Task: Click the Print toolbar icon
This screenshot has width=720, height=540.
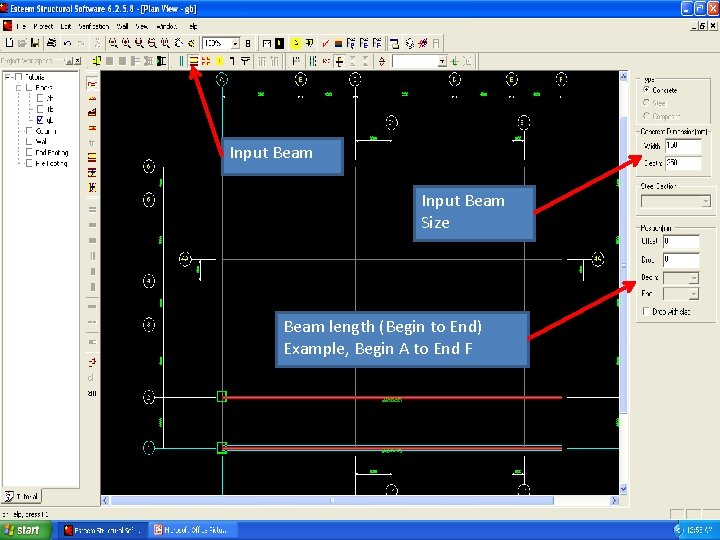Action: [51, 43]
